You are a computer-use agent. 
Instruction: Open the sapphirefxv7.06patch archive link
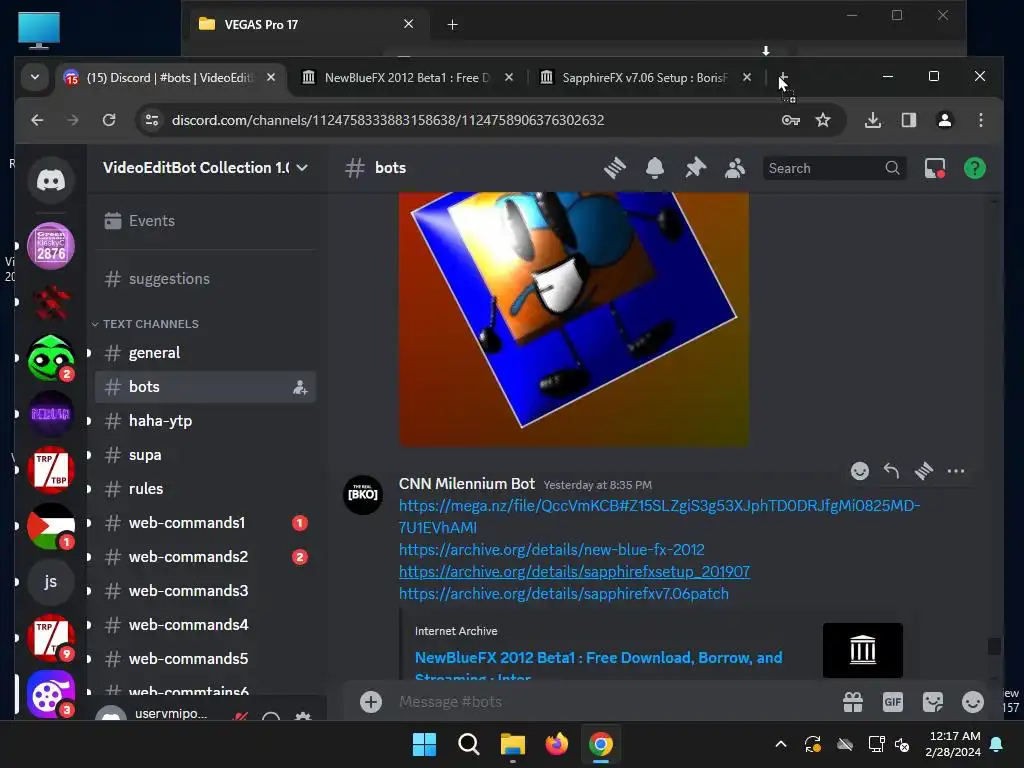click(564, 594)
